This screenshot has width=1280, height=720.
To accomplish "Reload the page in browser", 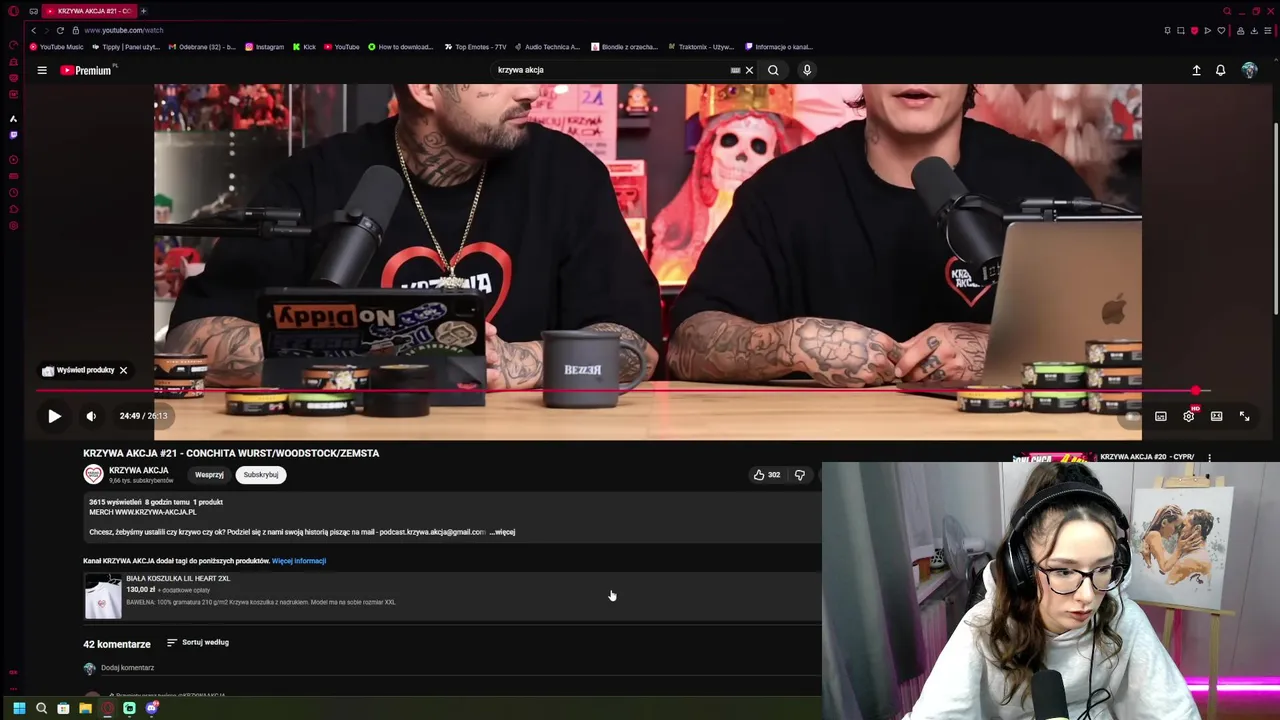I will coord(60,30).
